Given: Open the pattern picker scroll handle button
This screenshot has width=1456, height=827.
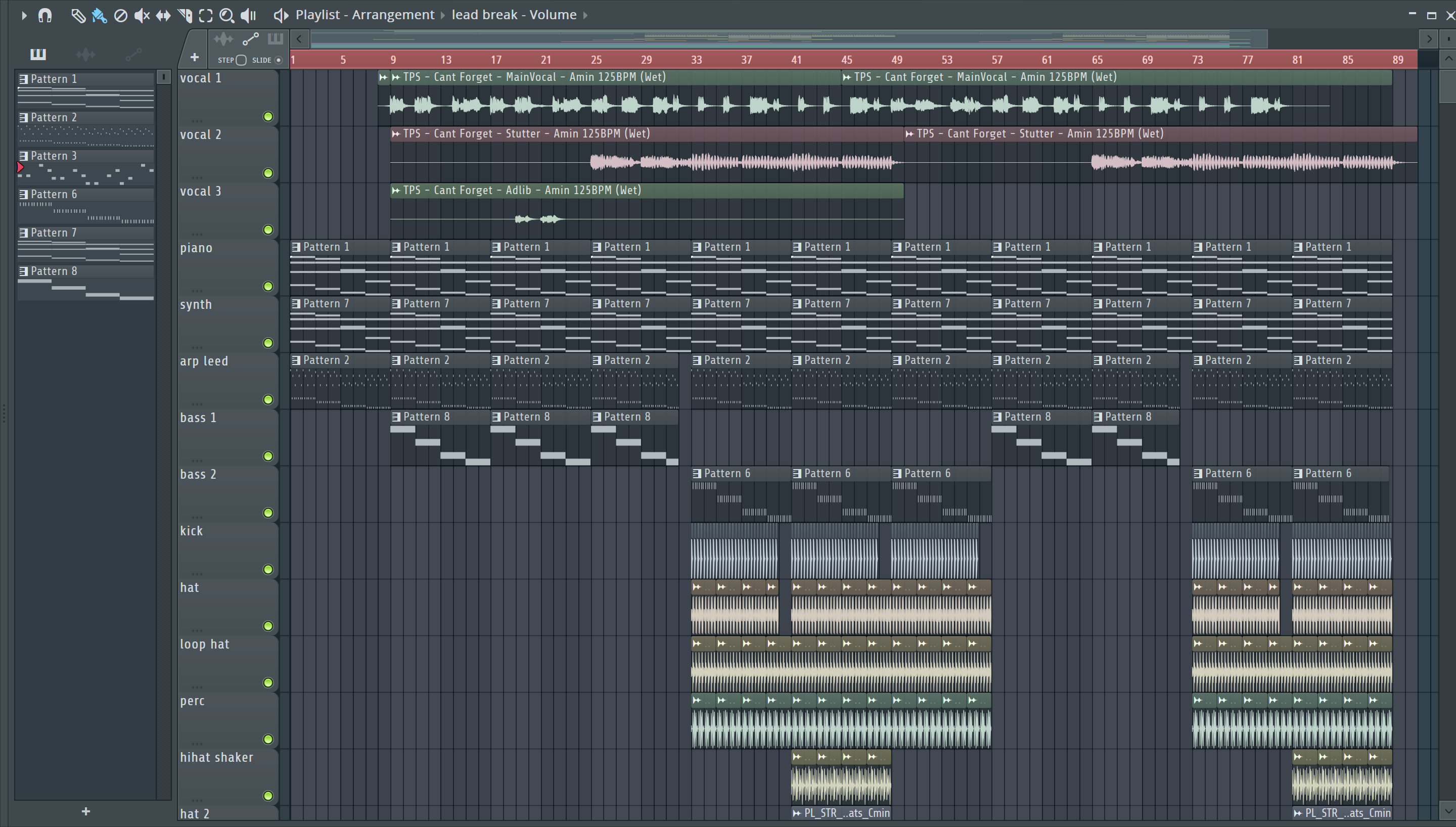Looking at the screenshot, I should point(163,77).
